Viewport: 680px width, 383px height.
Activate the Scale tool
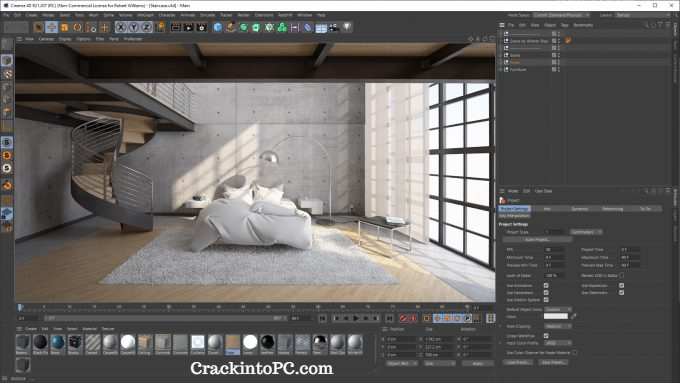65,27
